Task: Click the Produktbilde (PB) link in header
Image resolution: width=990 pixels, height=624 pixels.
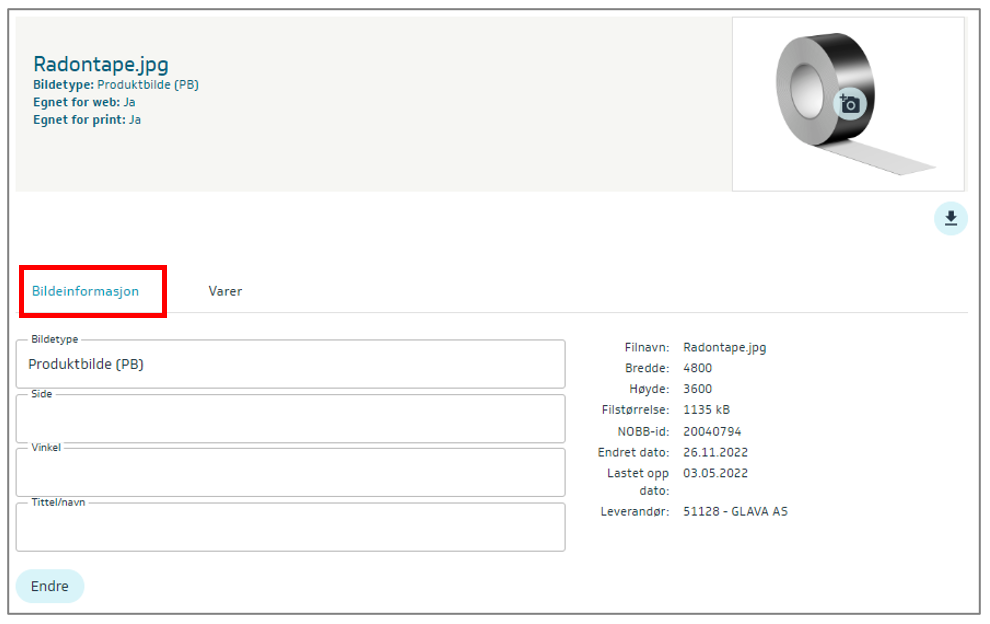Action: click(148, 85)
